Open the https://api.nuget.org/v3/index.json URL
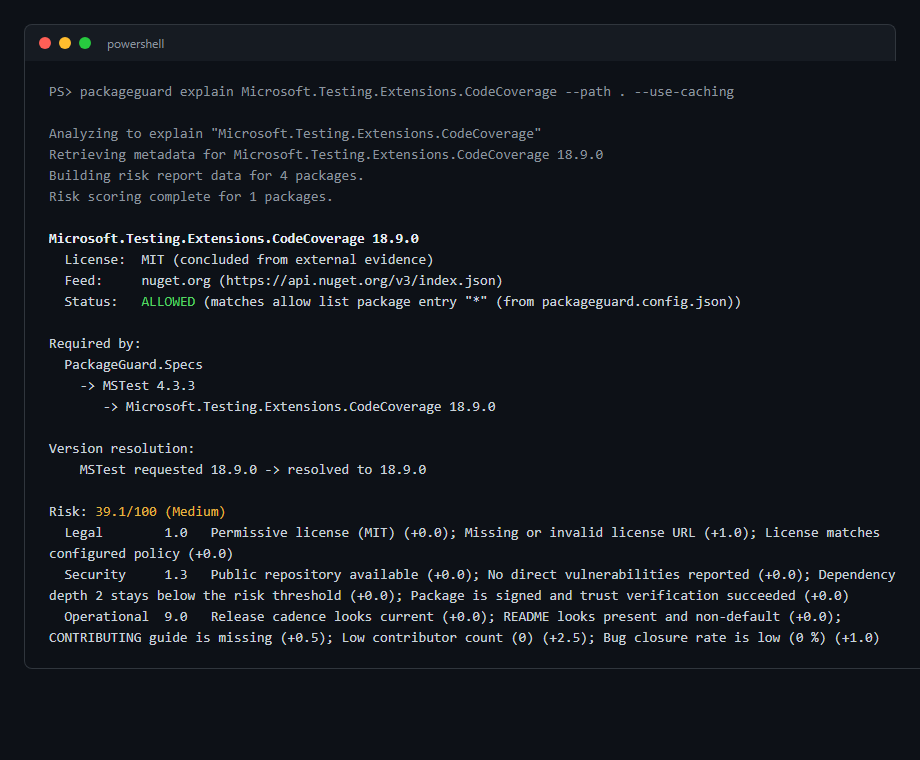This screenshot has height=760, width=920. pyautogui.click(x=361, y=281)
